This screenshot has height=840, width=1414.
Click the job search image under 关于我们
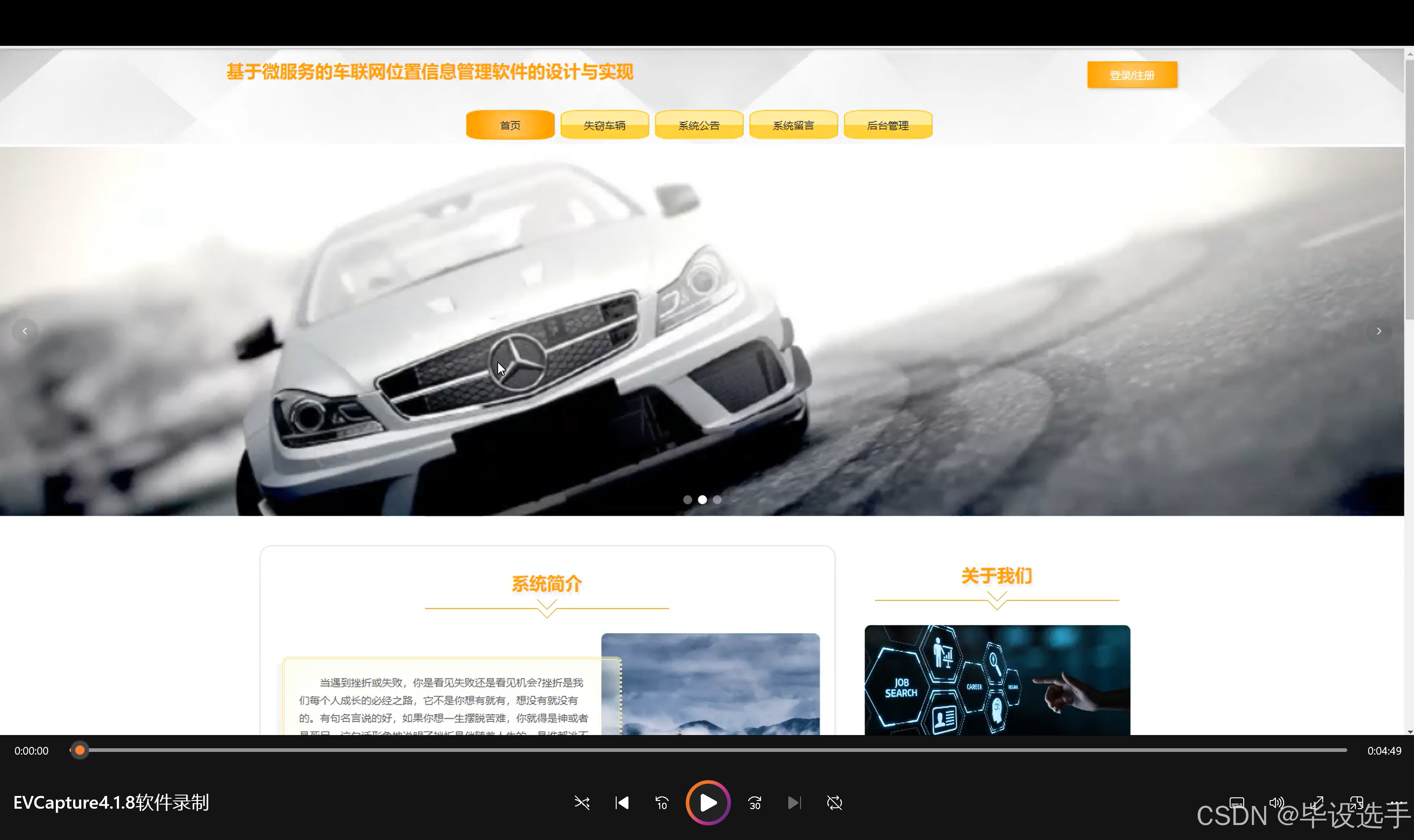[998, 680]
